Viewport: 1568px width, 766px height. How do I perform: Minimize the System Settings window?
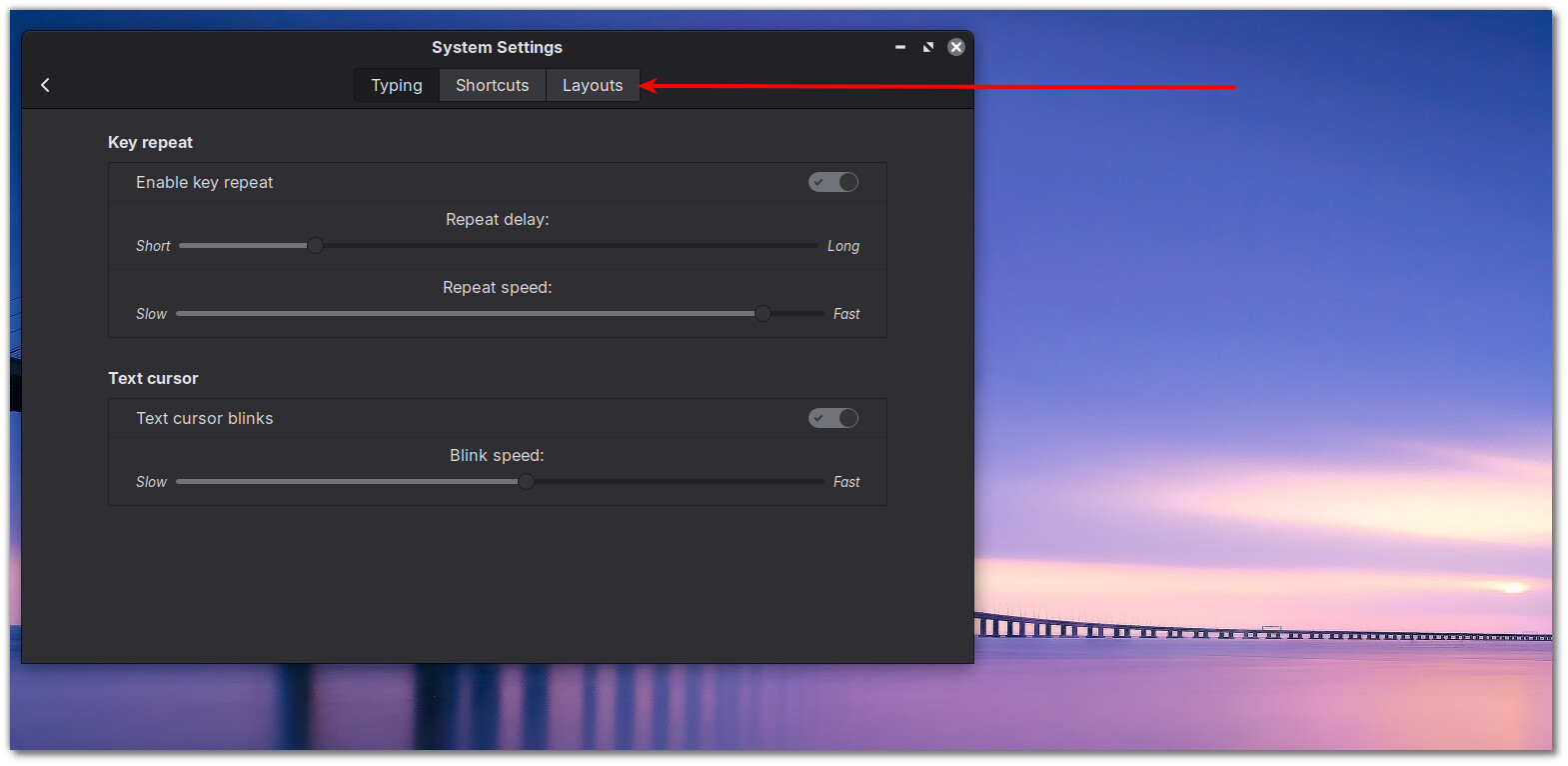(x=899, y=47)
